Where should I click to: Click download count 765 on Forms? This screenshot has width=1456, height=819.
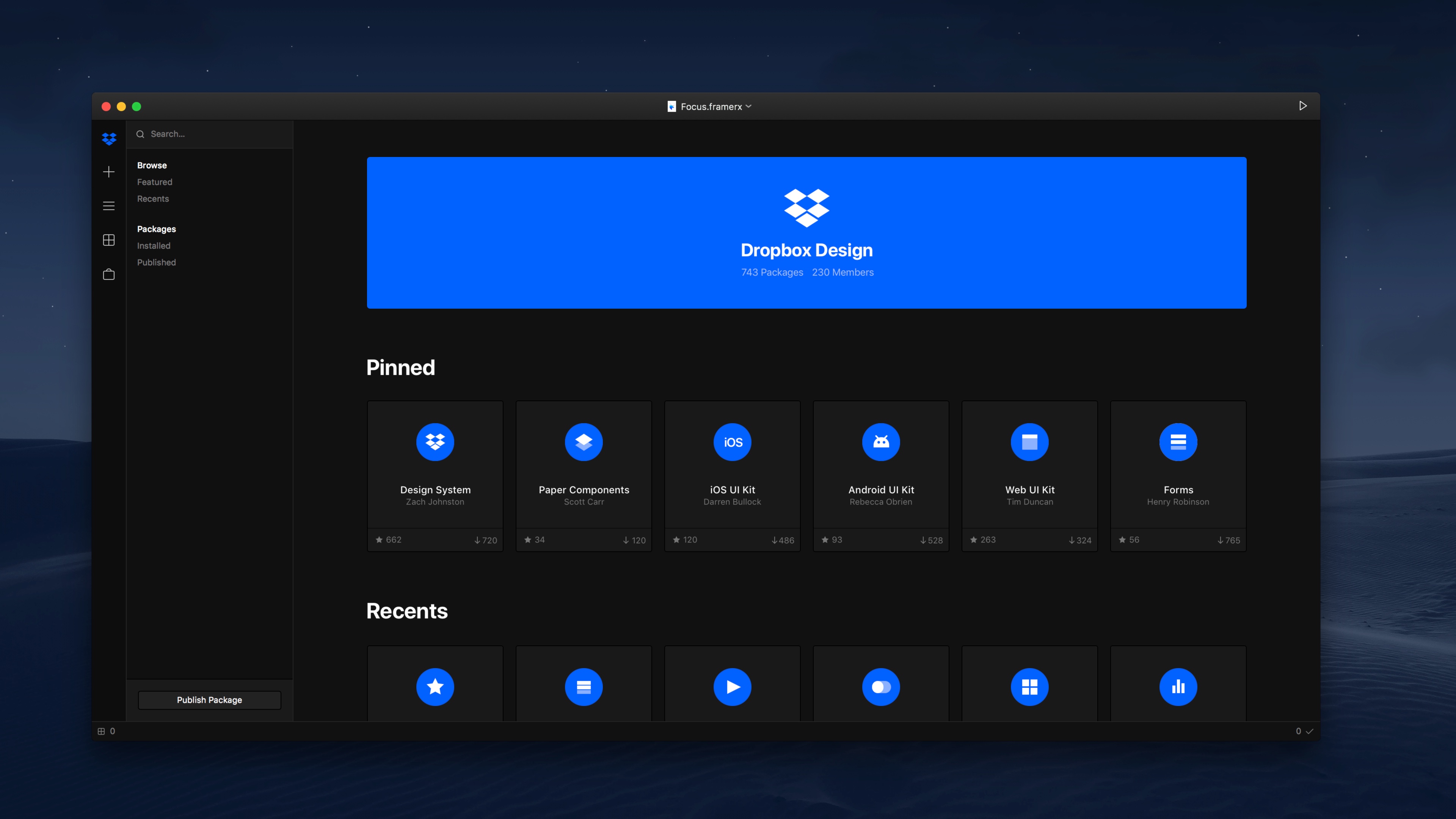[x=1229, y=540]
